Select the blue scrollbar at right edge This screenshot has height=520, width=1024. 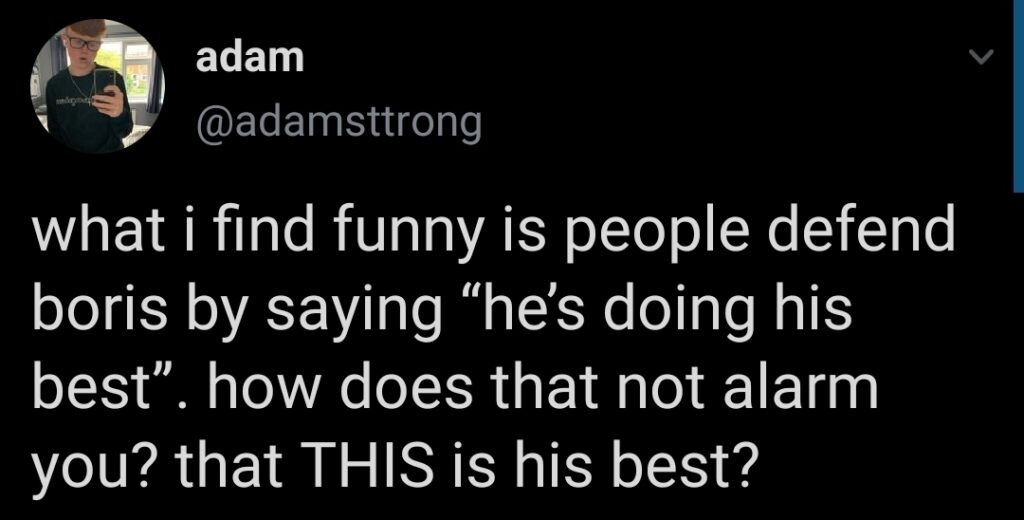(1018, 96)
